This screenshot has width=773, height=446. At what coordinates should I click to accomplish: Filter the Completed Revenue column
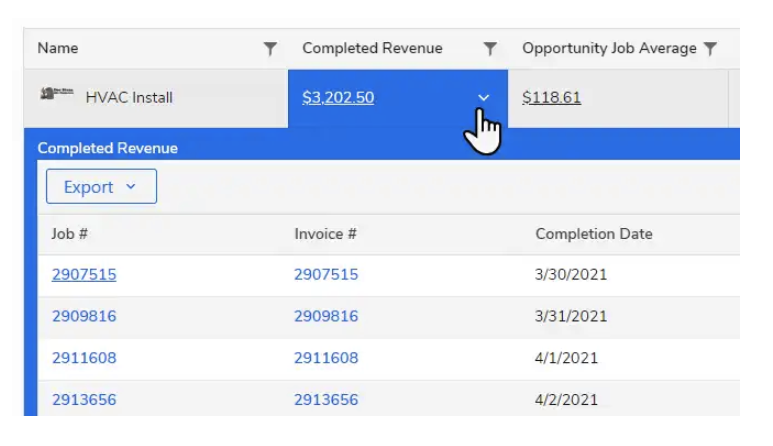(490, 48)
